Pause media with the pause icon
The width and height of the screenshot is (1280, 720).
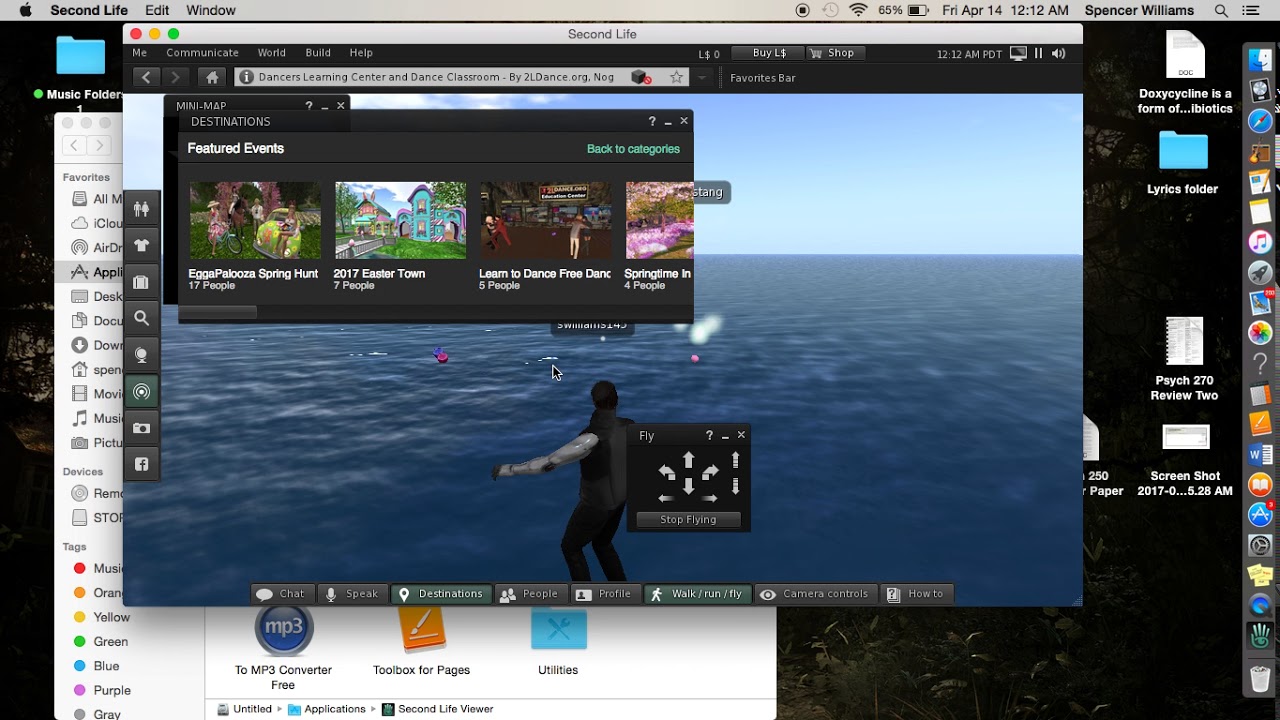click(x=1039, y=53)
